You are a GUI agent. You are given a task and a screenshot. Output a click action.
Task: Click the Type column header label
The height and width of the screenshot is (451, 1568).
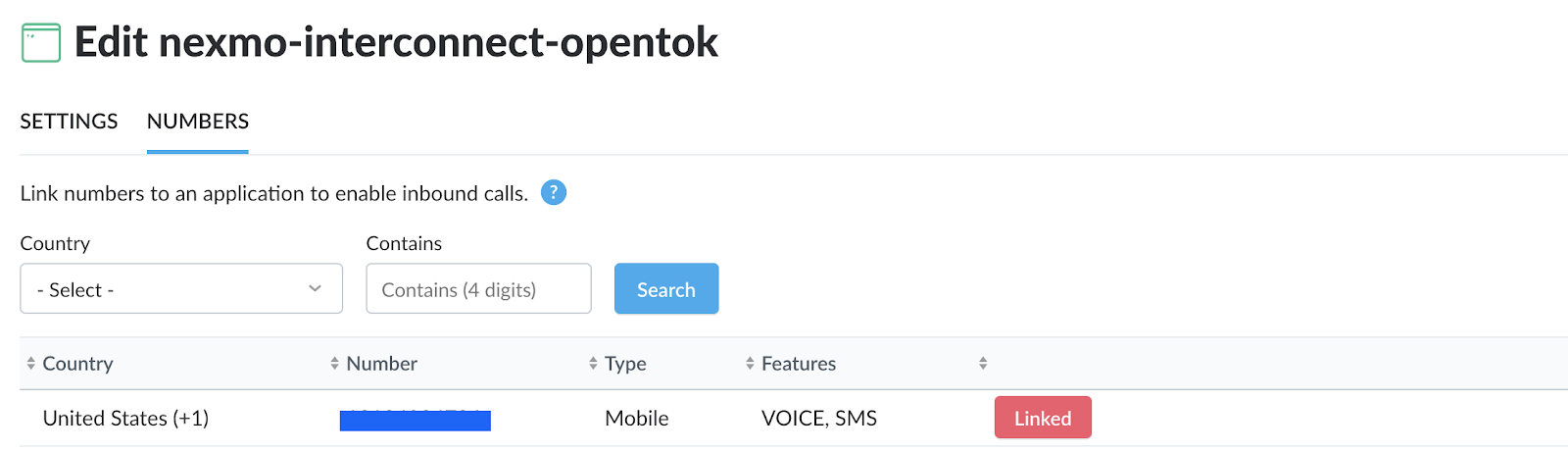pyautogui.click(x=625, y=364)
